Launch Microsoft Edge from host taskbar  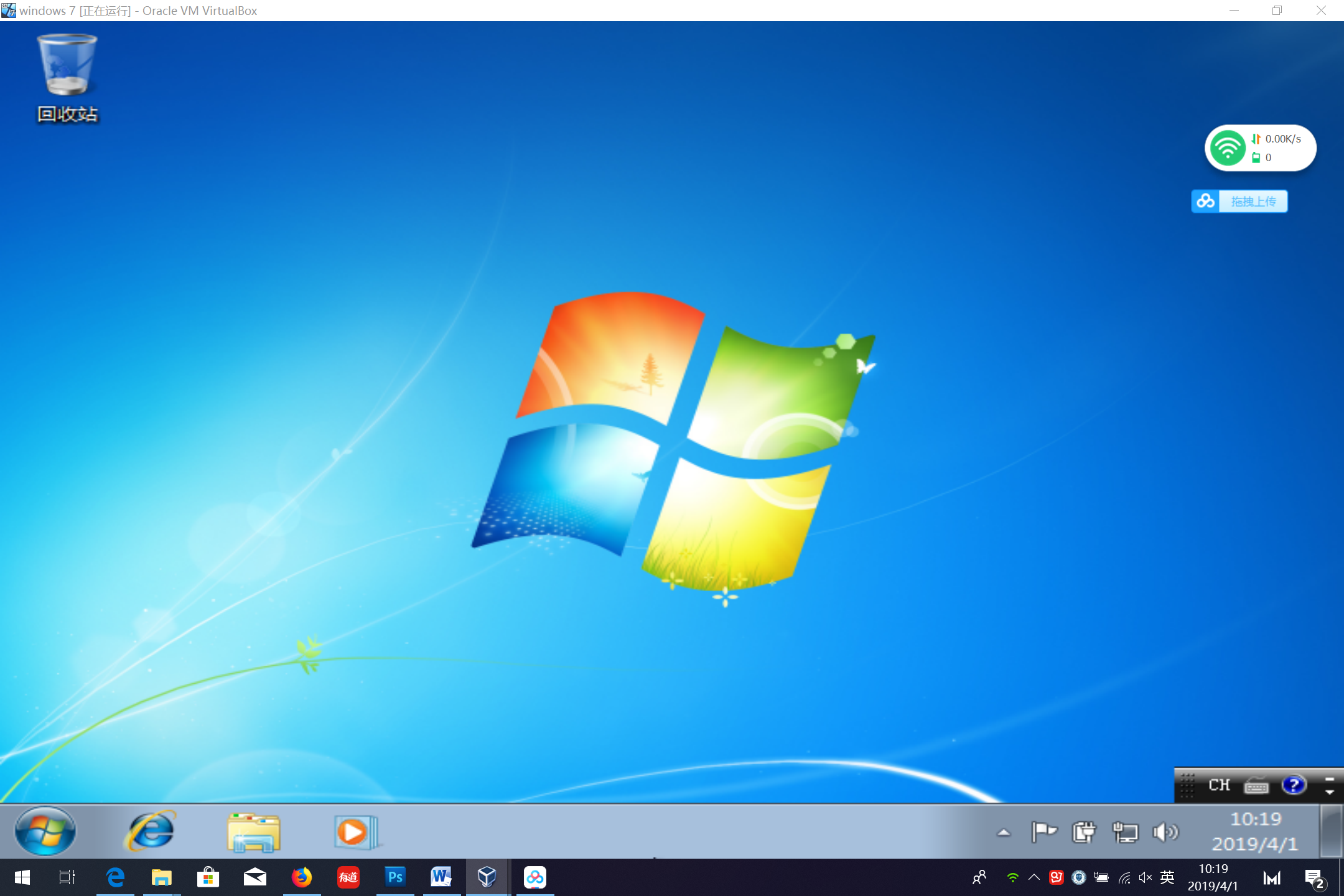[115, 877]
